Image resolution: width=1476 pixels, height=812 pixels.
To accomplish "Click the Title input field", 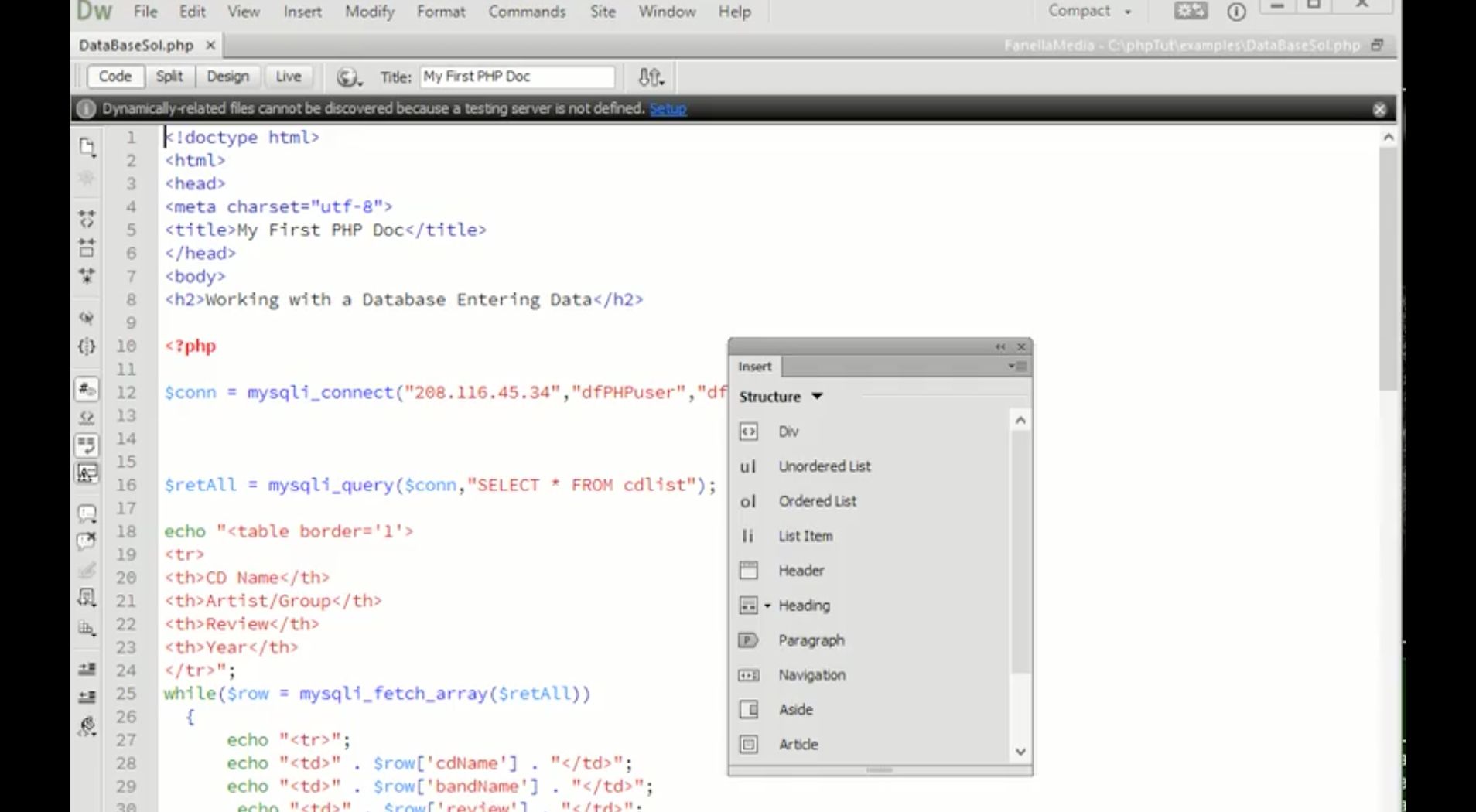I will pyautogui.click(x=518, y=77).
